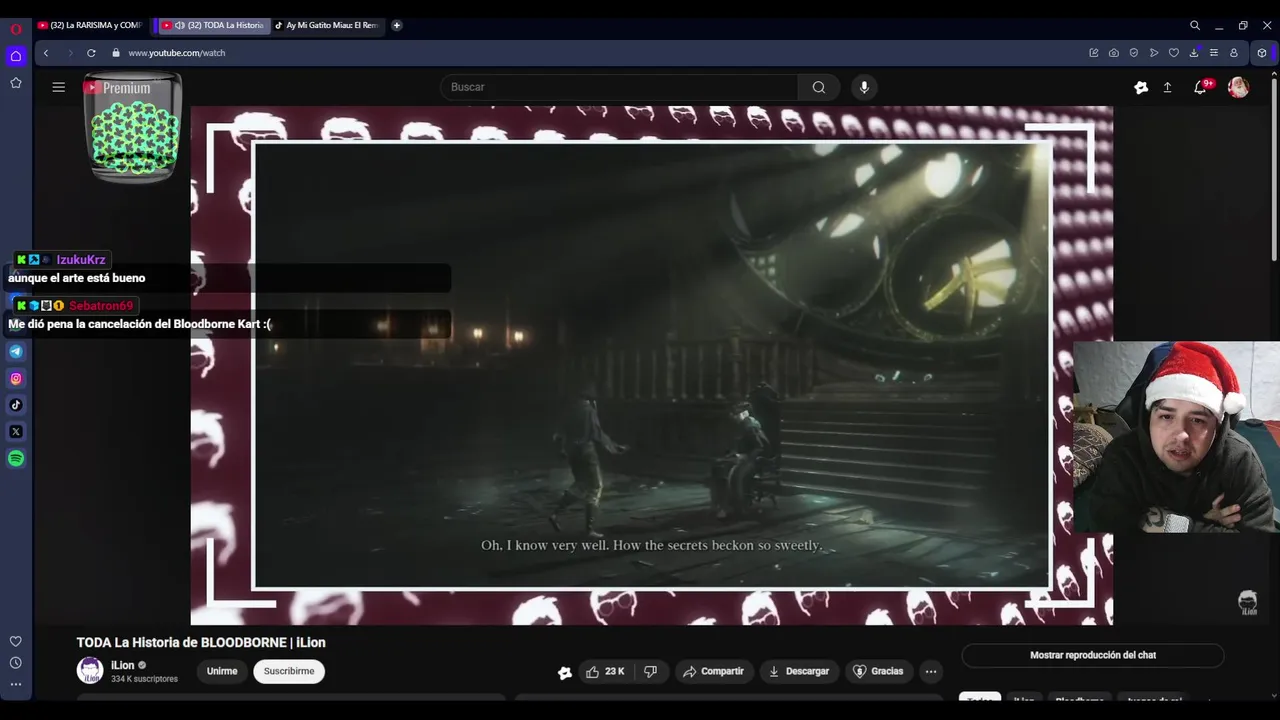Click the Compartir share button
The image size is (1280, 720).
[713, 671]
